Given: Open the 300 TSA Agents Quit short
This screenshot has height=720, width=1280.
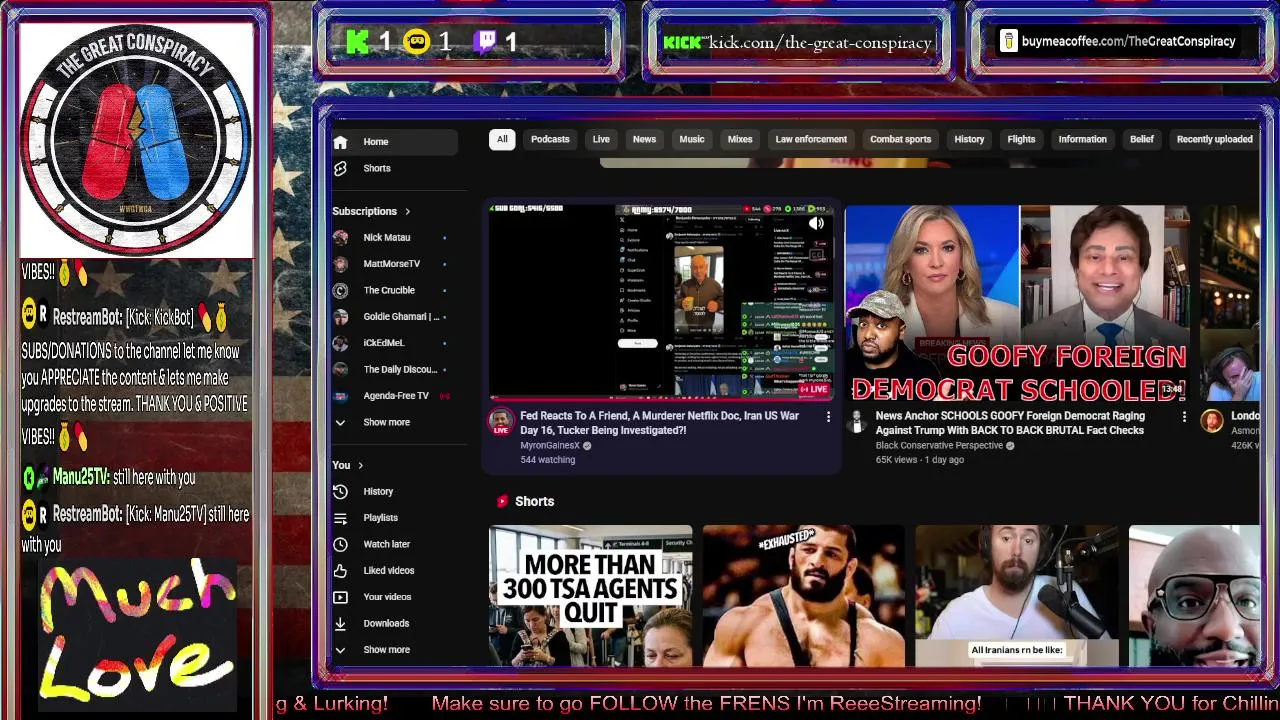Looking at the screenshot, I should point(590,596).
